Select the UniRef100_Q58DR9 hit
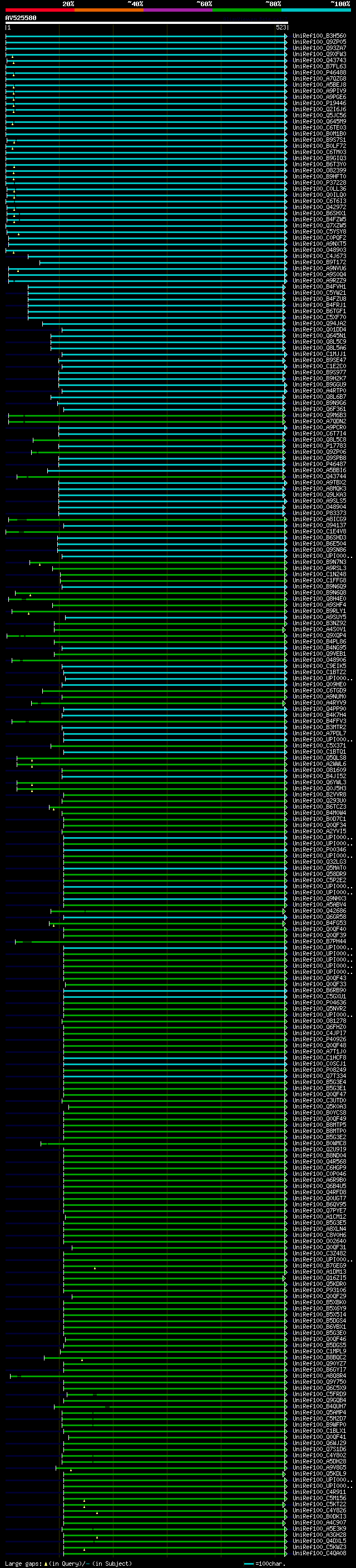The width and height of the screenshot is (356, 1568). [319, 874]
